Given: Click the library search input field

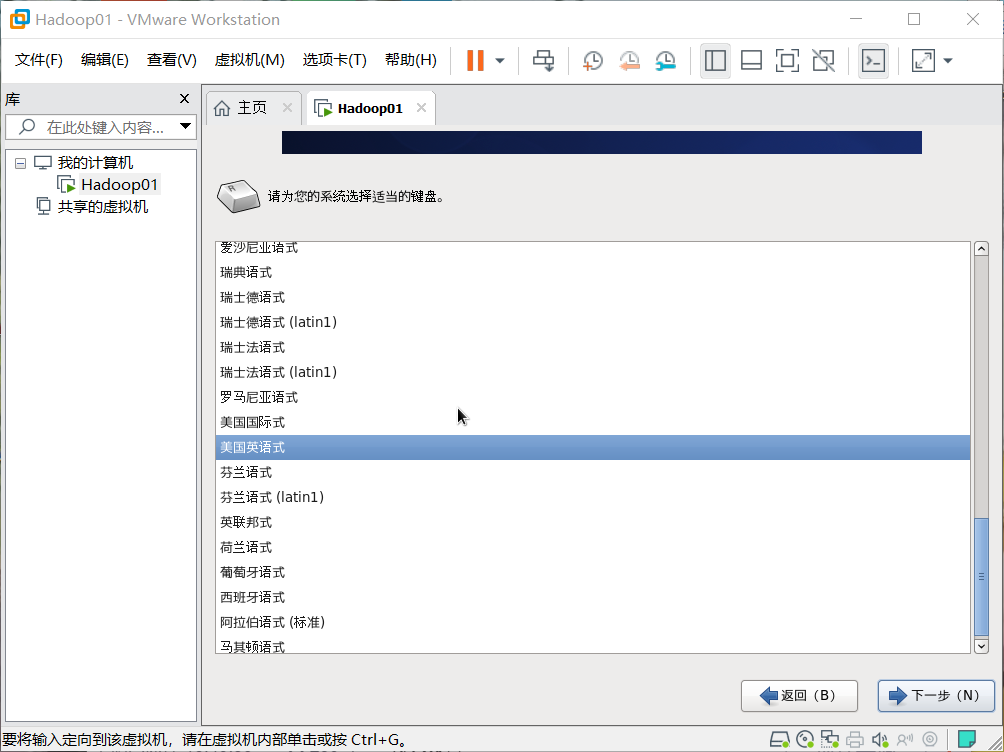Looking at the screenshot, I should 100,127.
